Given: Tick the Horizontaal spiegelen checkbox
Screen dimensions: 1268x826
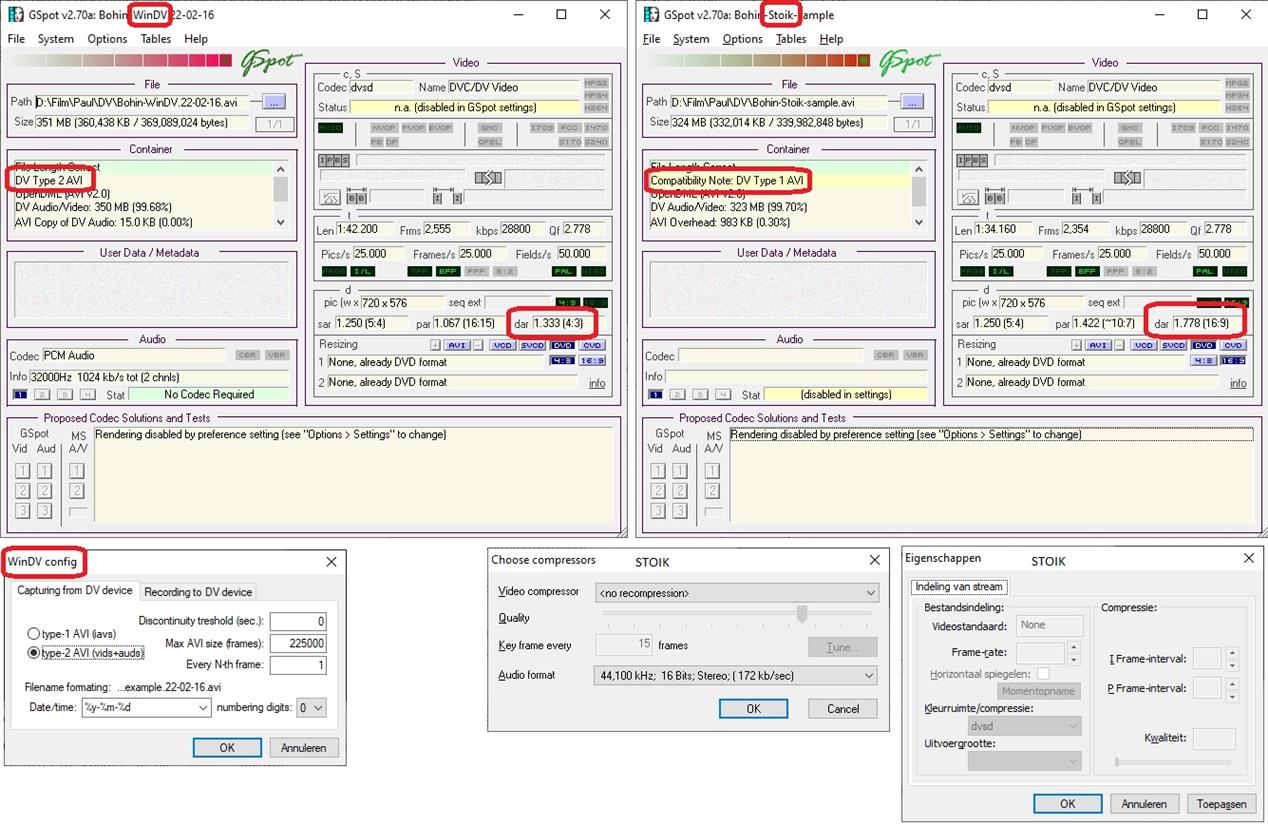Looking at the screenshot, I should coord(1043,675).
